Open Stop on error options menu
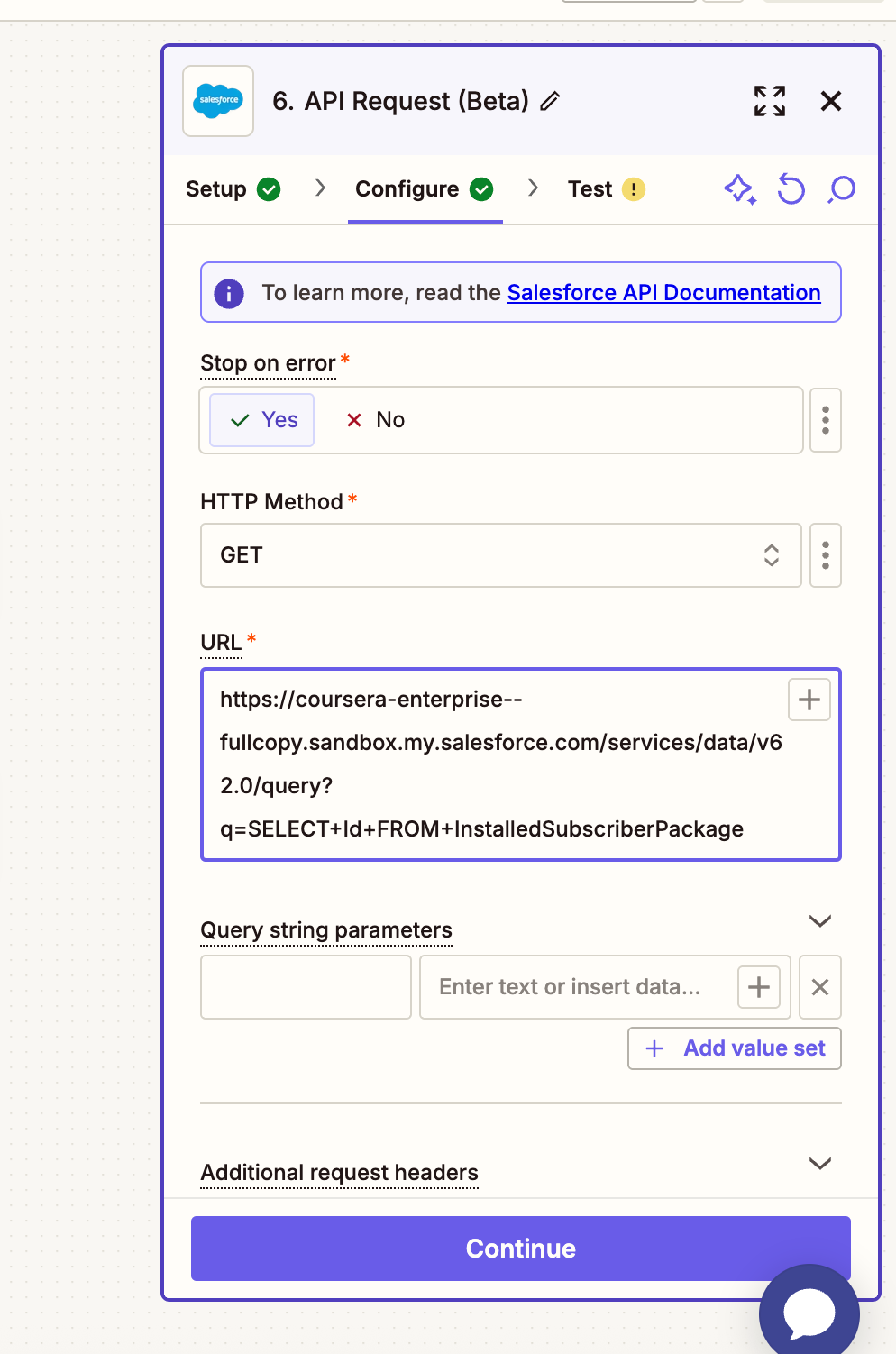The width and height of the screenshot is (896, 1354). (826, 420)
